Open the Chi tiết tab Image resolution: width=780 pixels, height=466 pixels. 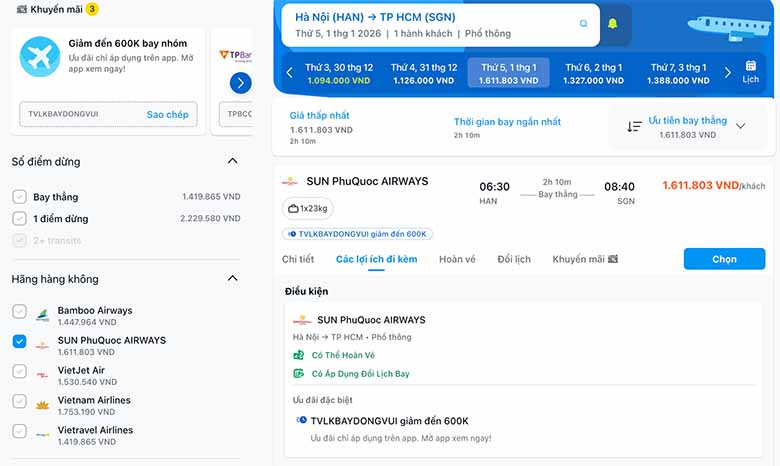298,259
